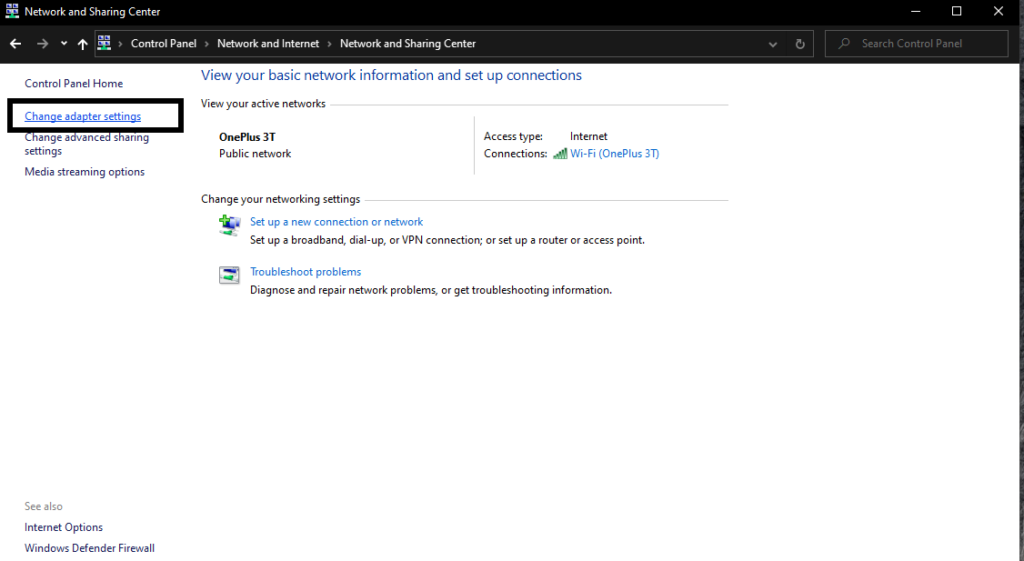This screenshot has width=1024, height=561.
Task: Open the Wi-Fi (OnePlus 3T) connection link
Action: (x=615, y=153)
